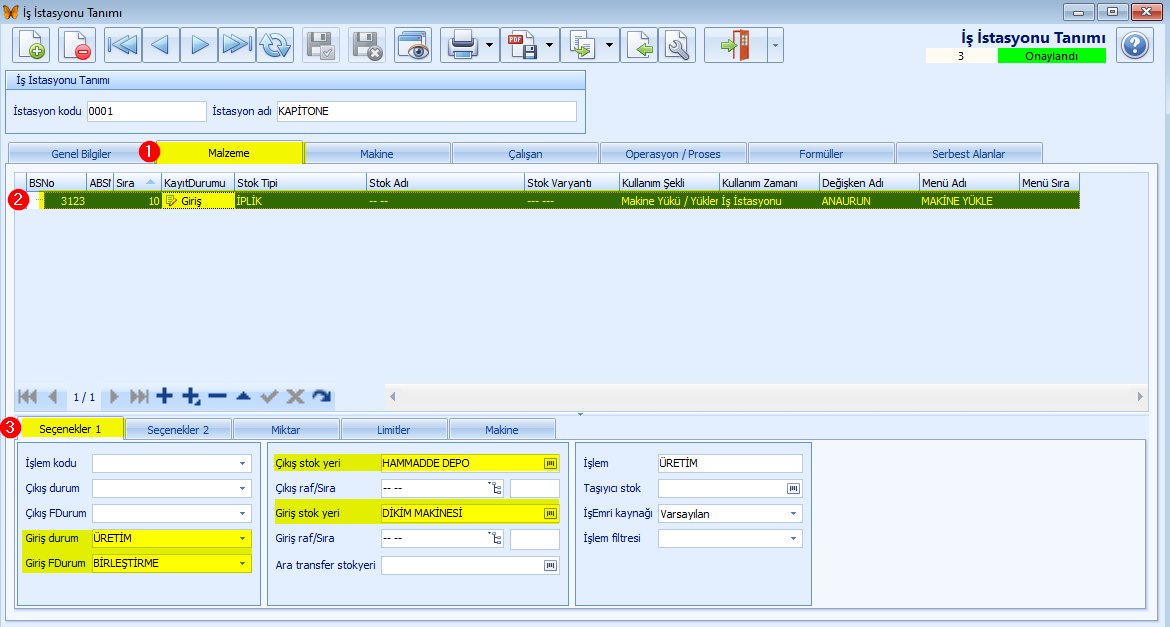
Task: Click the refresh arrows icon
Action: [275, 46]
